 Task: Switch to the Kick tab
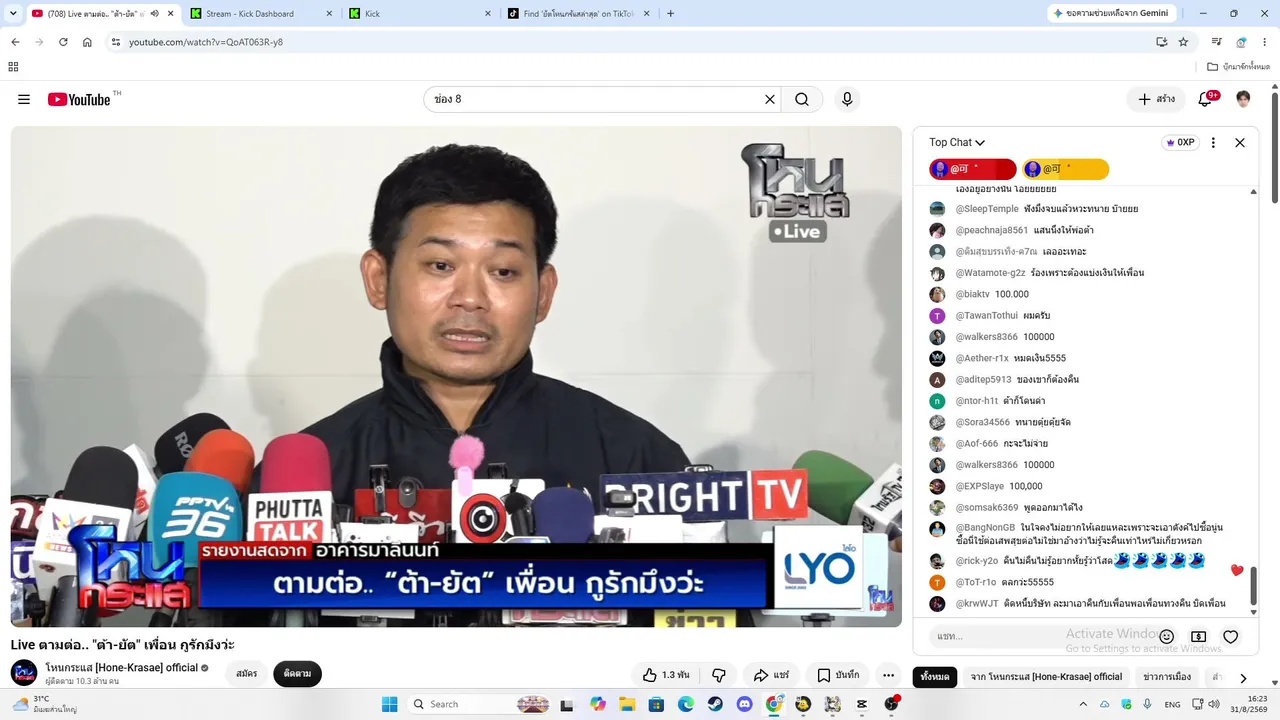coord(420,14)
